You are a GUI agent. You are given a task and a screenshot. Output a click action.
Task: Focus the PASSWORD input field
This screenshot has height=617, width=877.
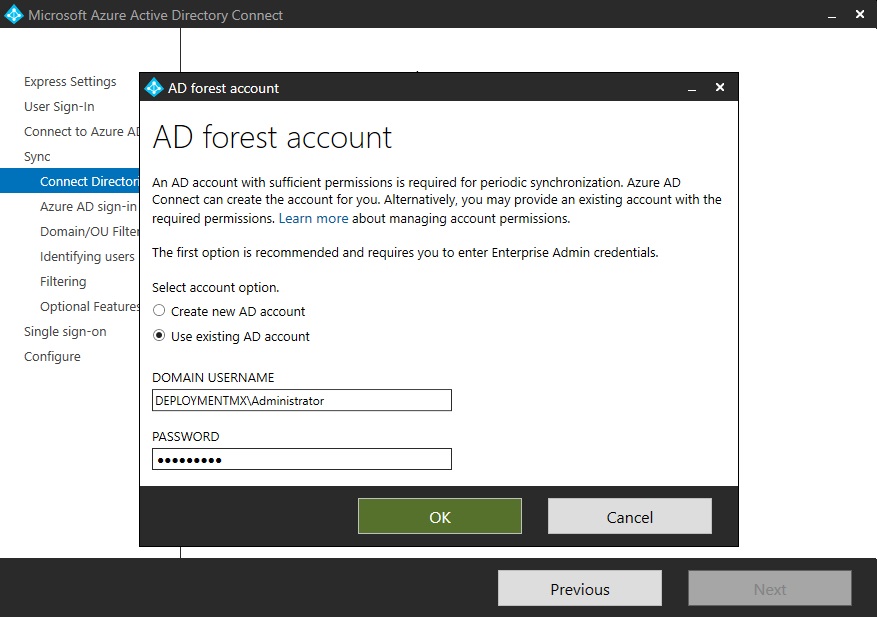point(301,459)
